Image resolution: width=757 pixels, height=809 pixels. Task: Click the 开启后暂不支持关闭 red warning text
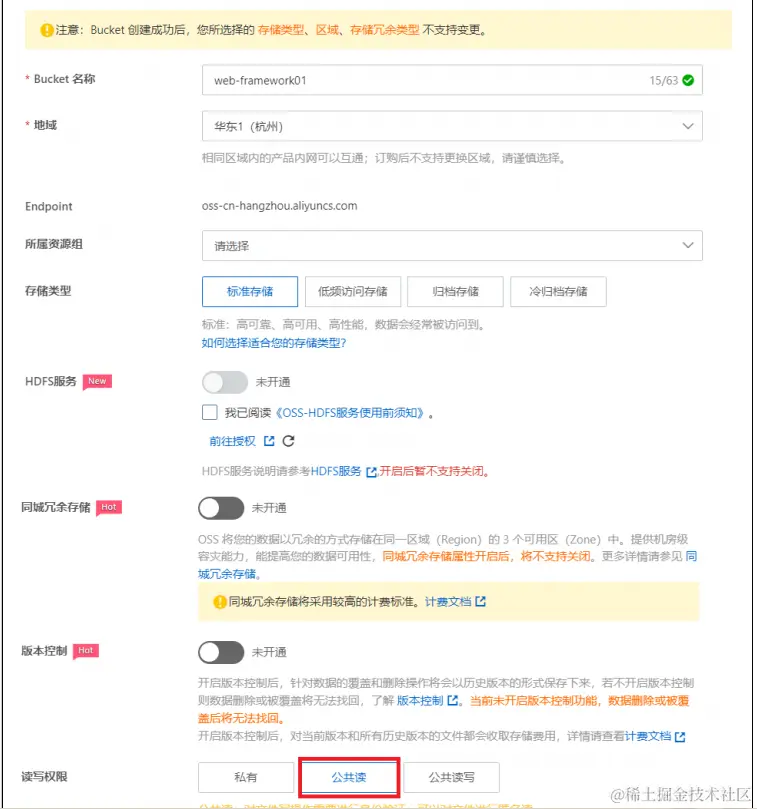[x=434, y=472]
